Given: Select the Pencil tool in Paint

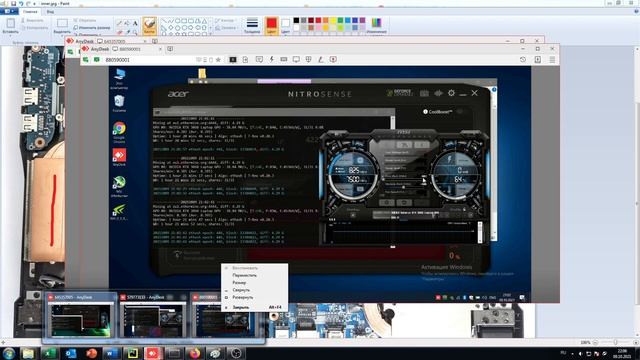Looking at the screenshot, I should (x=120, y=23).
